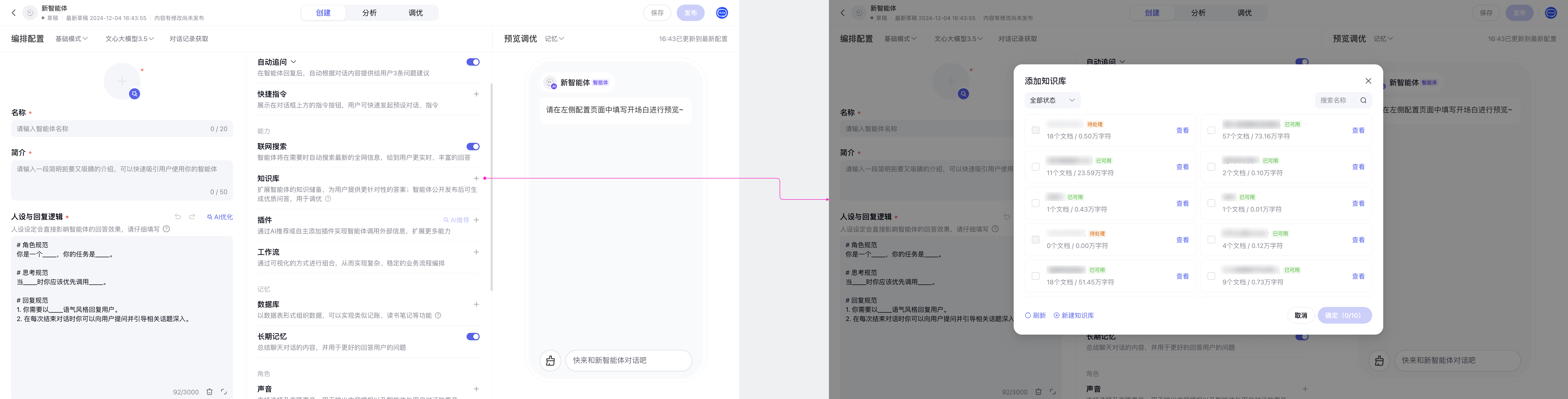1568x399 pixels.
Task: Check the first knowledge base checkbox in the modal
Action: (1035, 131)
